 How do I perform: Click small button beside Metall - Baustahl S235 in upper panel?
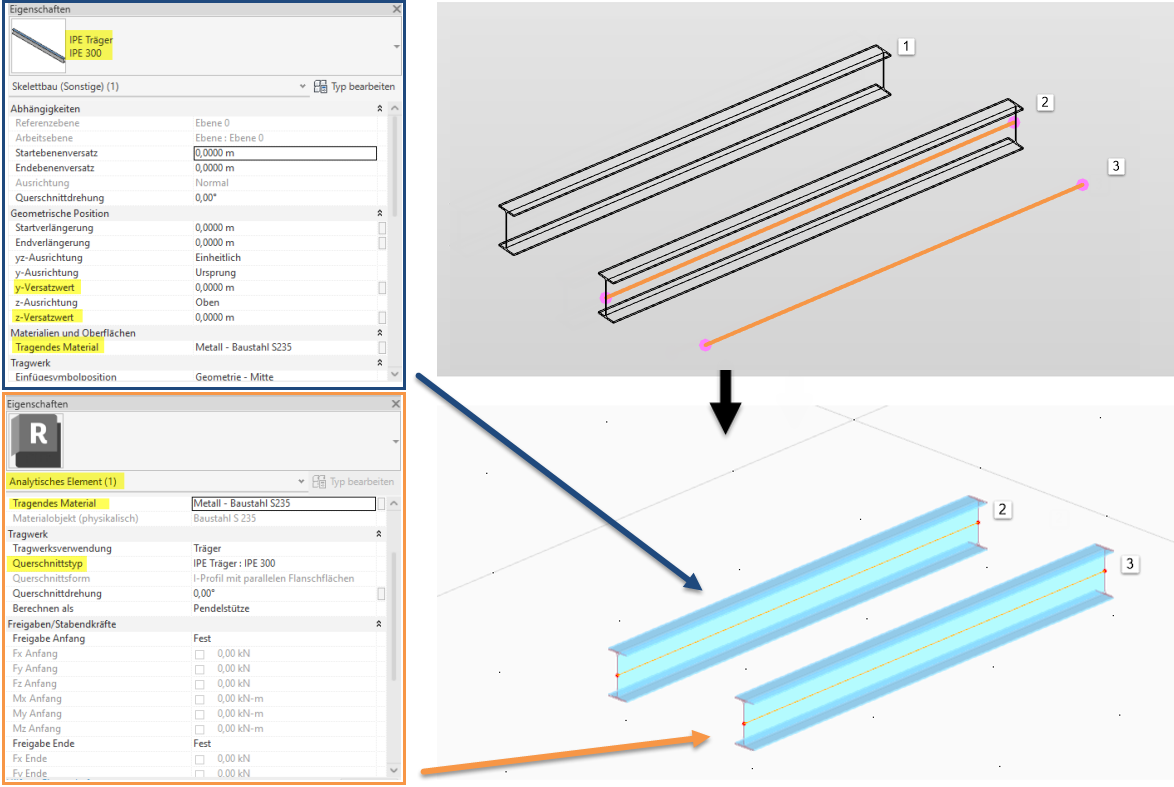(382, 347)
